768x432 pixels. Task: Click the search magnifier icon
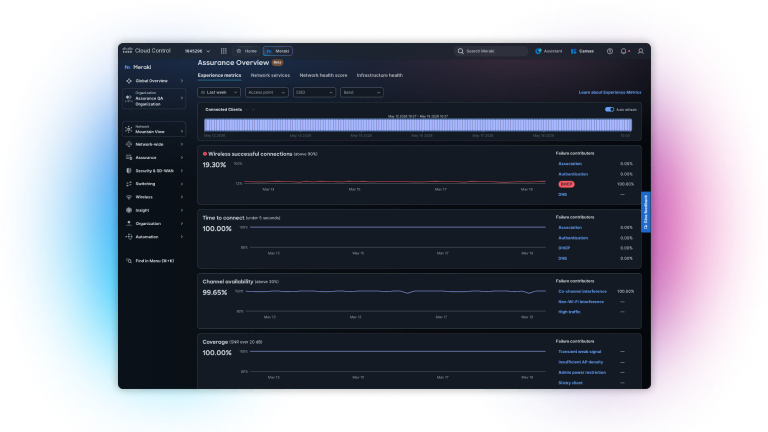pyautogui.click(x=460, y=51)
